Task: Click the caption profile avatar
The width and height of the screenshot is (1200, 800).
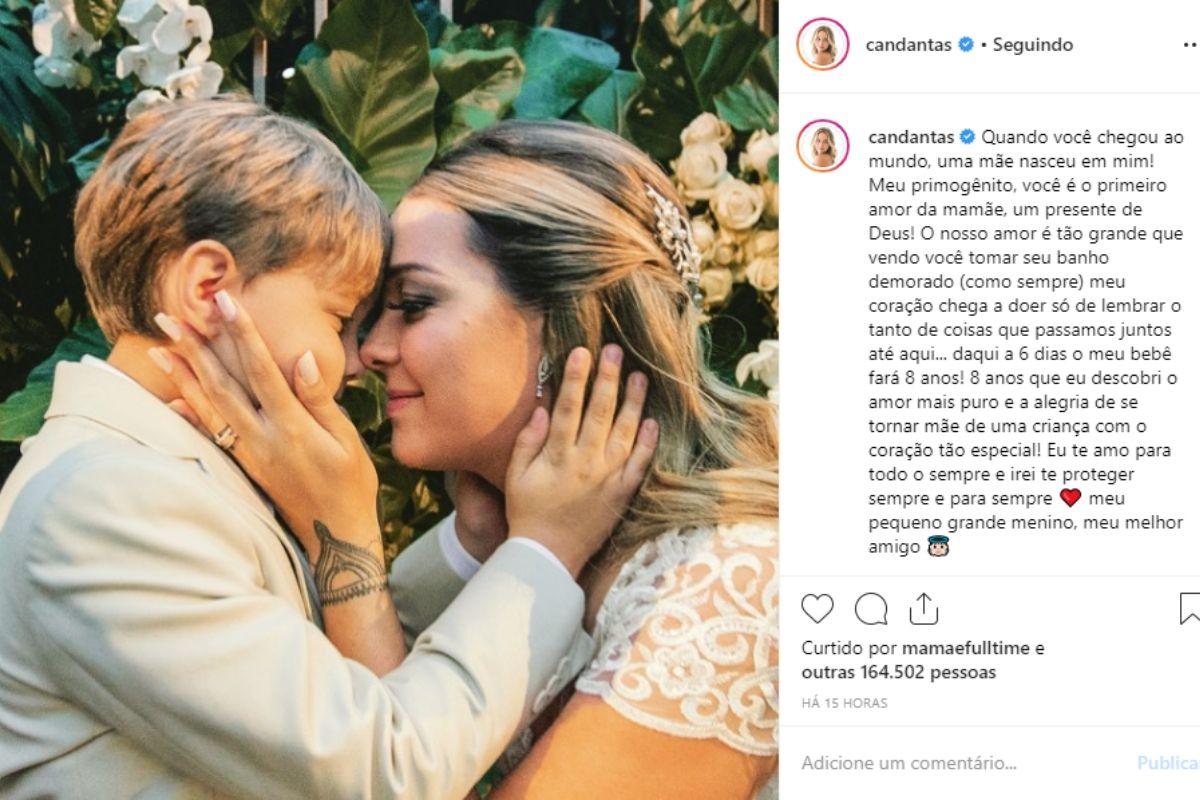Action: pos(823,146)
